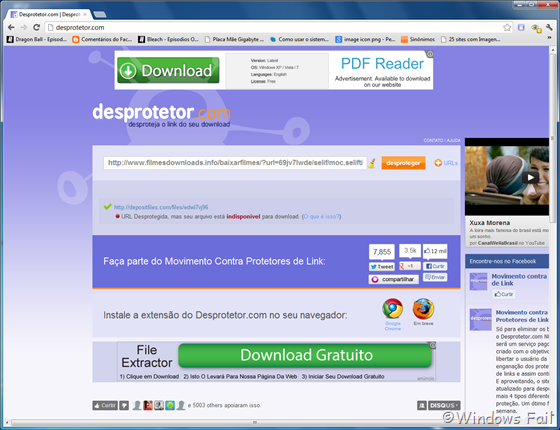Click the Disqus thumbs-down icon
This screenshot has height=430, width=560.
124,405
